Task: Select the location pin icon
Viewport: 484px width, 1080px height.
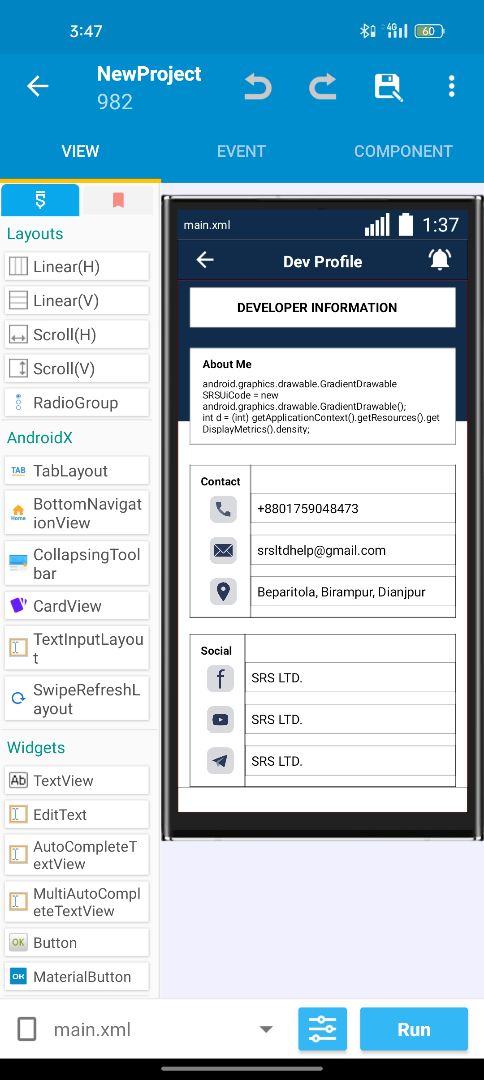Action: coord(223,592)
